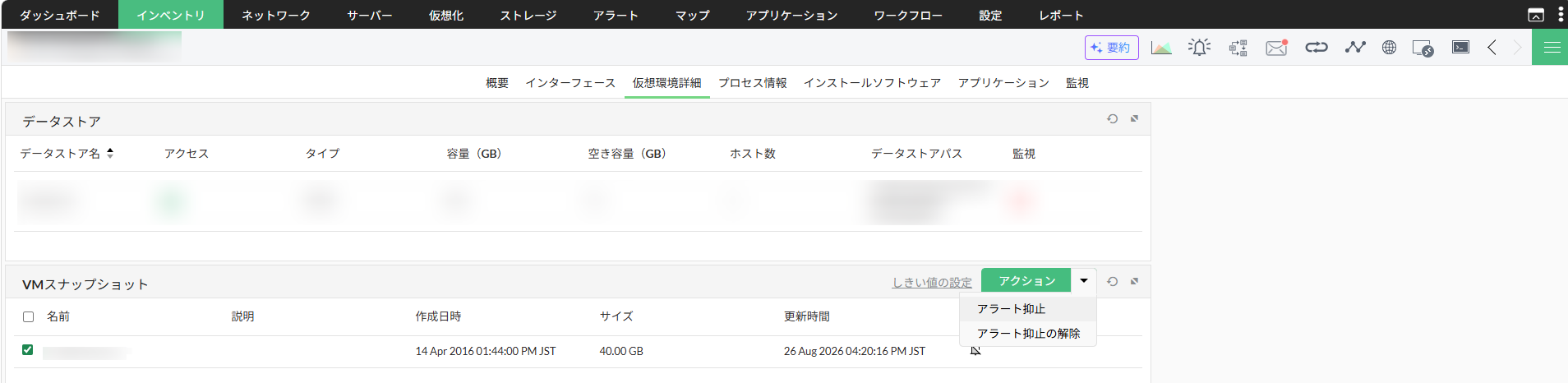Switch to 概要 tab
The width and height of the screenshot is (1568, 383).
pyautogui.click(x=497, y=83)
